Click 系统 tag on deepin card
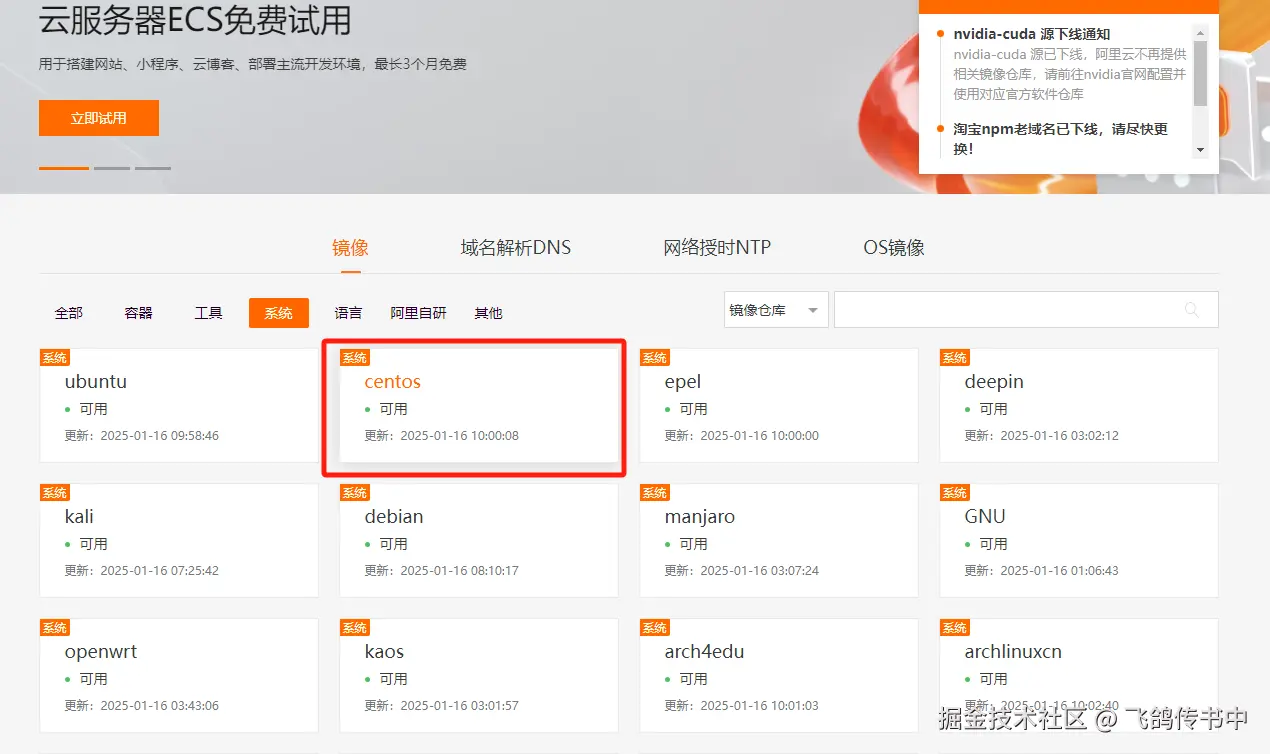 click(x=955, y=358)
